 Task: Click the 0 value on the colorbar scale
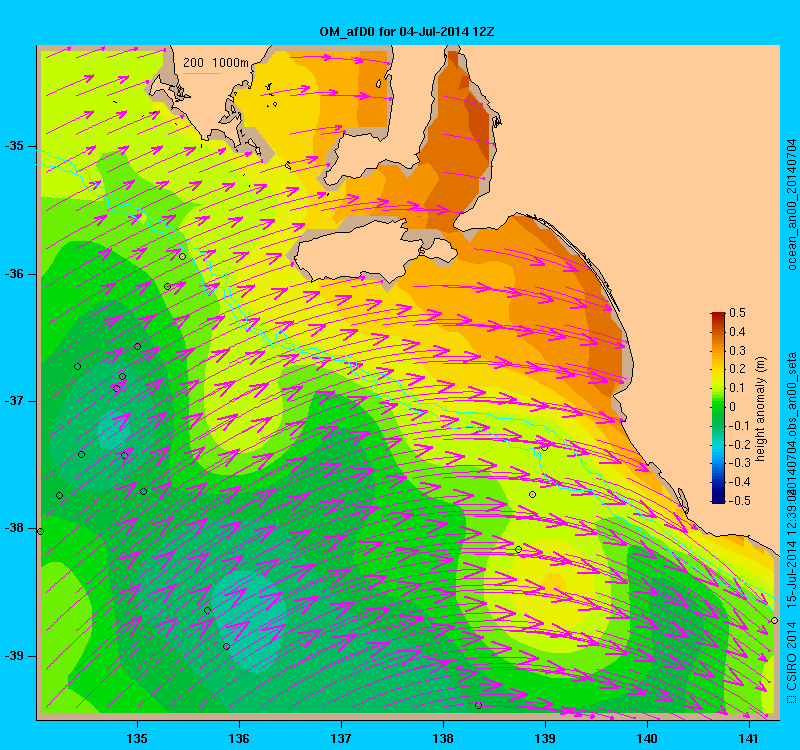[733, 407]
